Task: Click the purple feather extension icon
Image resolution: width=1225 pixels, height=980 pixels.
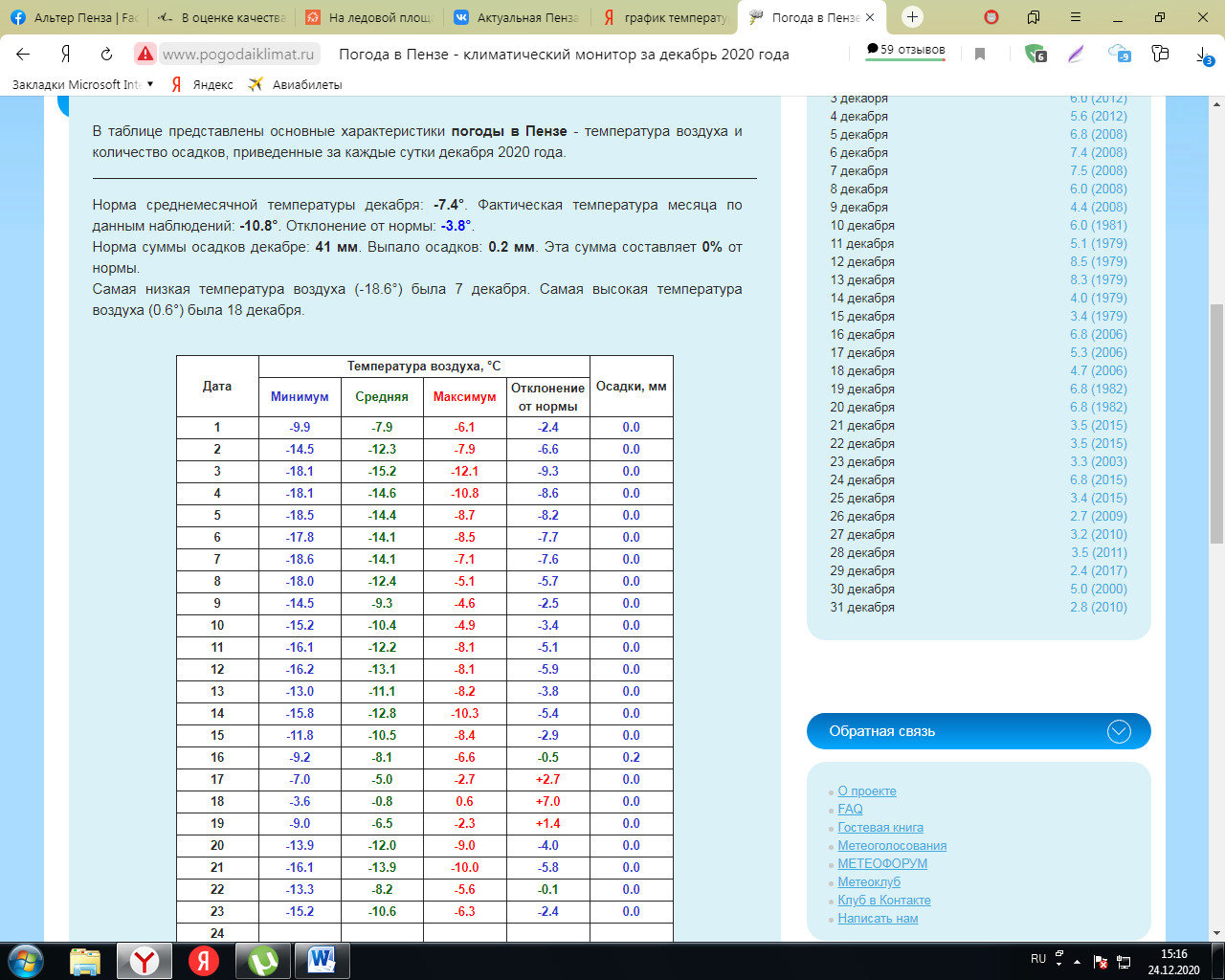Action: click(1077, 55)
